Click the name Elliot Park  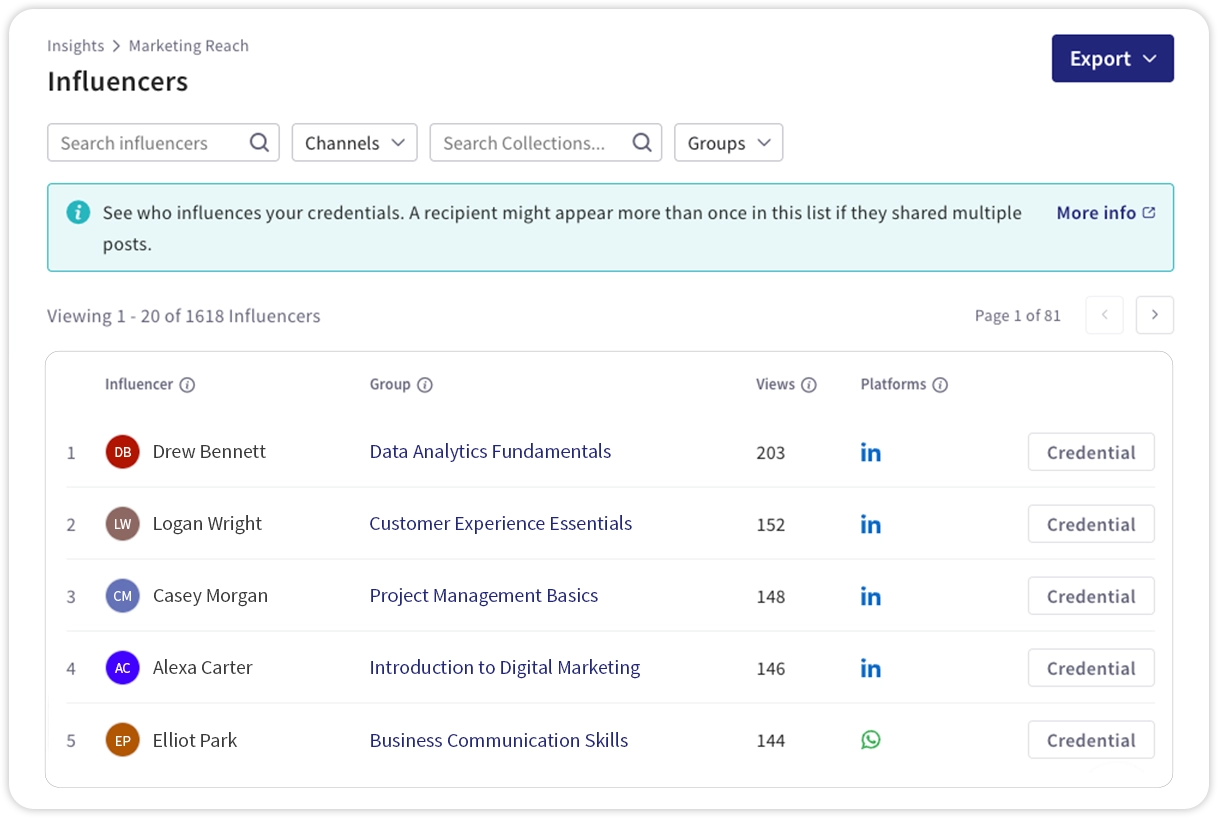click(x=195, y=740)
